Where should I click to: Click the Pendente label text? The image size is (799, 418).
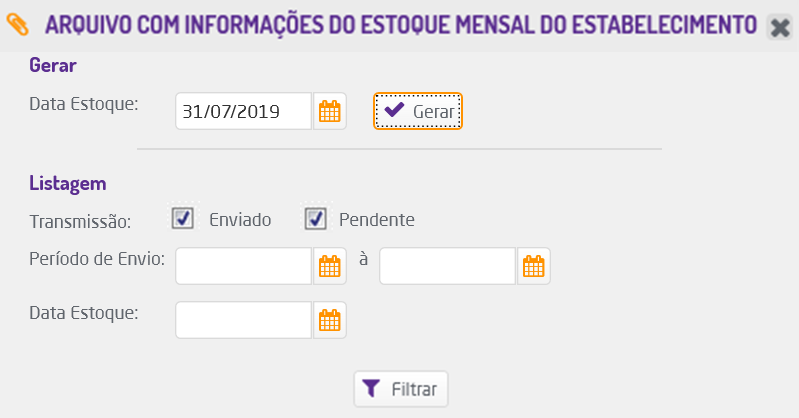click(377, 219)
